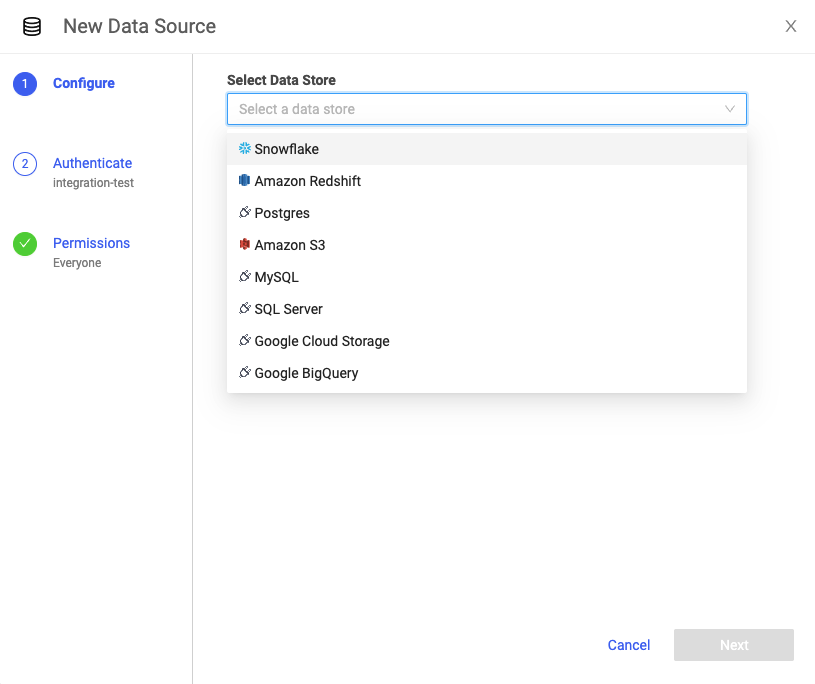Screen dimensions: 815x684
Task: Choose Snowflake from the list
Action: pyautogui.click(x=287, y=149)
